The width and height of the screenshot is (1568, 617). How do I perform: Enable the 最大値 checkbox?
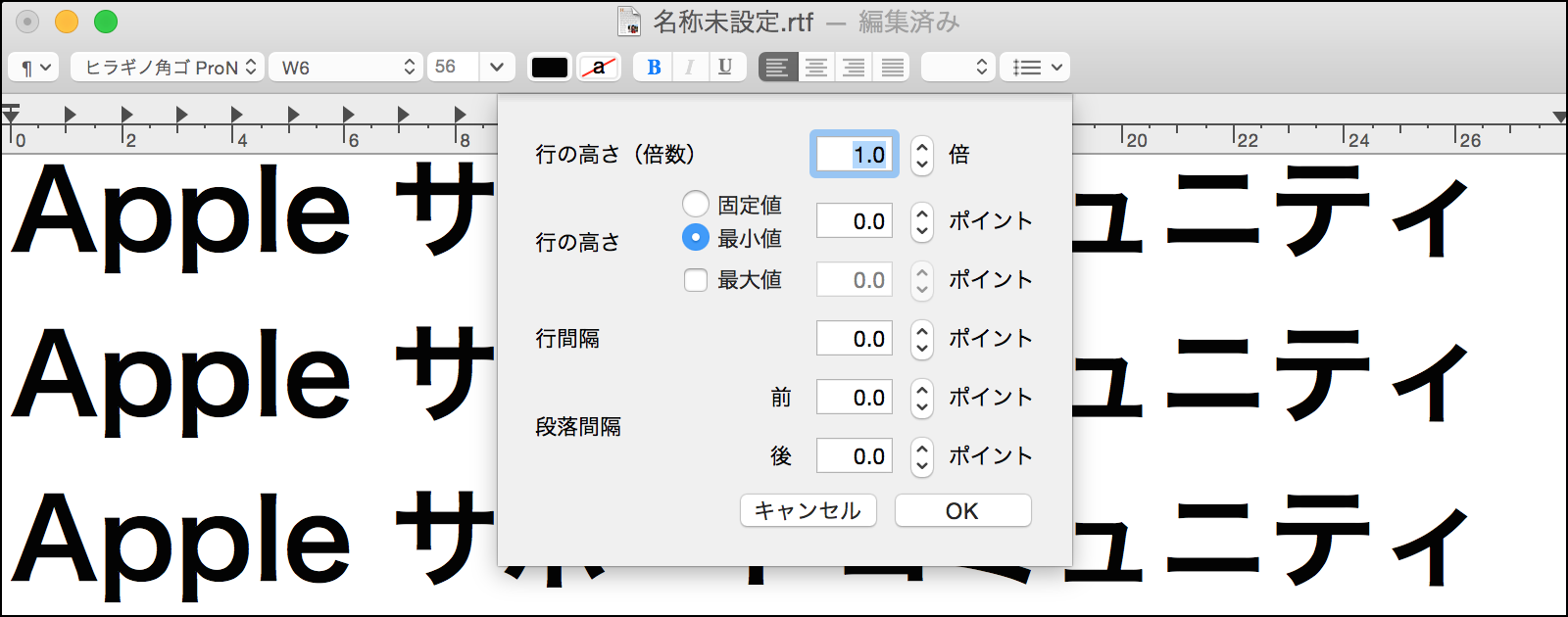(696, 280)
